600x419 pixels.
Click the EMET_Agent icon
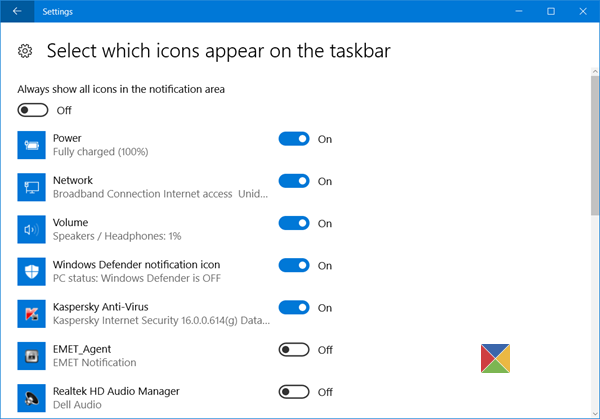coord(32,355)
